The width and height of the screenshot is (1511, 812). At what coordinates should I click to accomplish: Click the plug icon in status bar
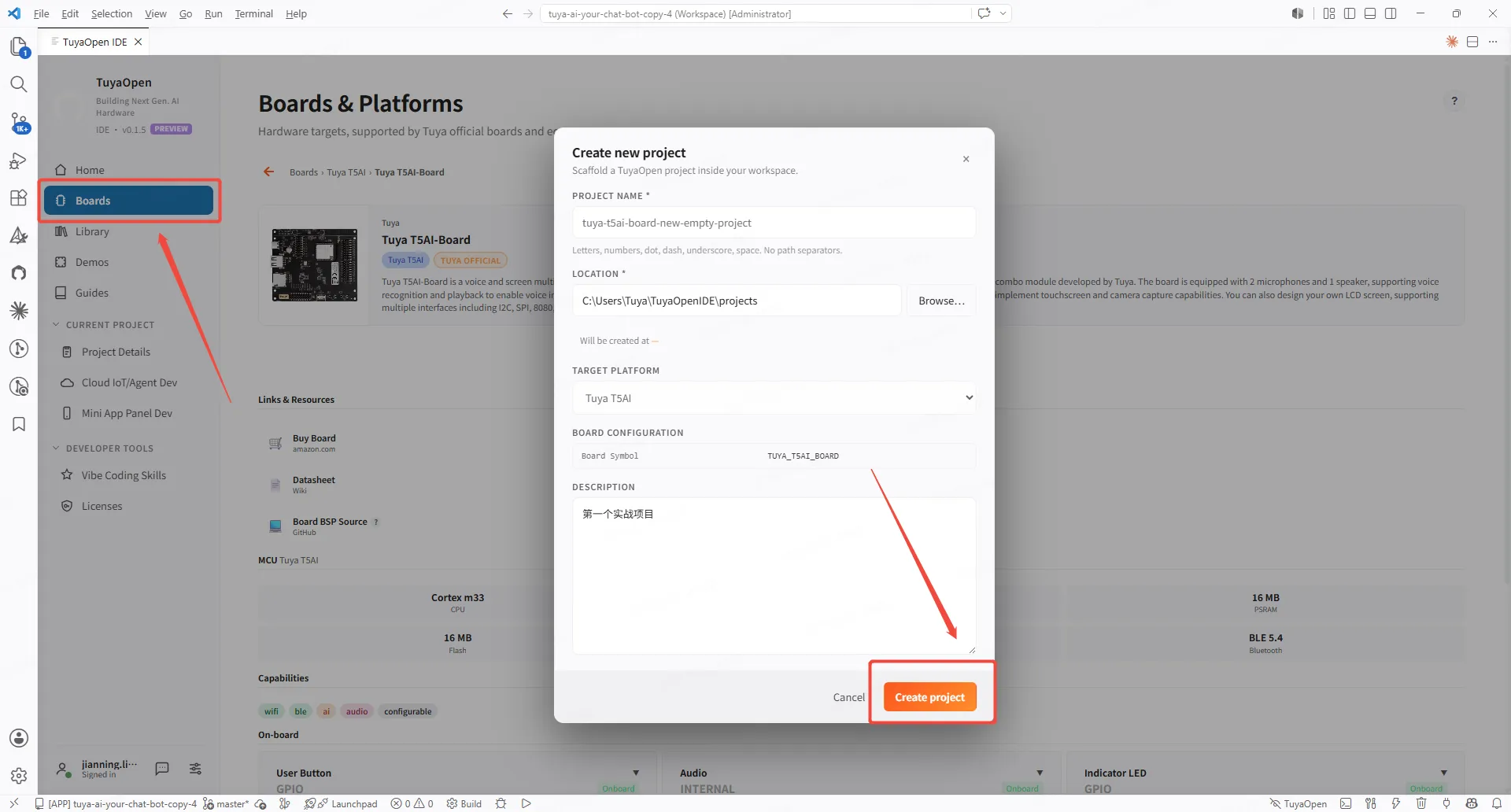click(x=1446, y=803)
